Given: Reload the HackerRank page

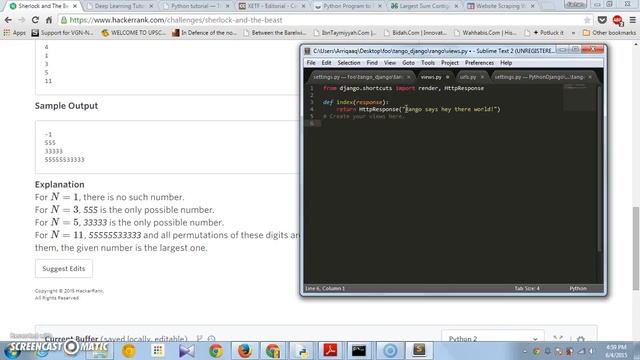Looking at the screenshot, I should (x=35, y=20).
